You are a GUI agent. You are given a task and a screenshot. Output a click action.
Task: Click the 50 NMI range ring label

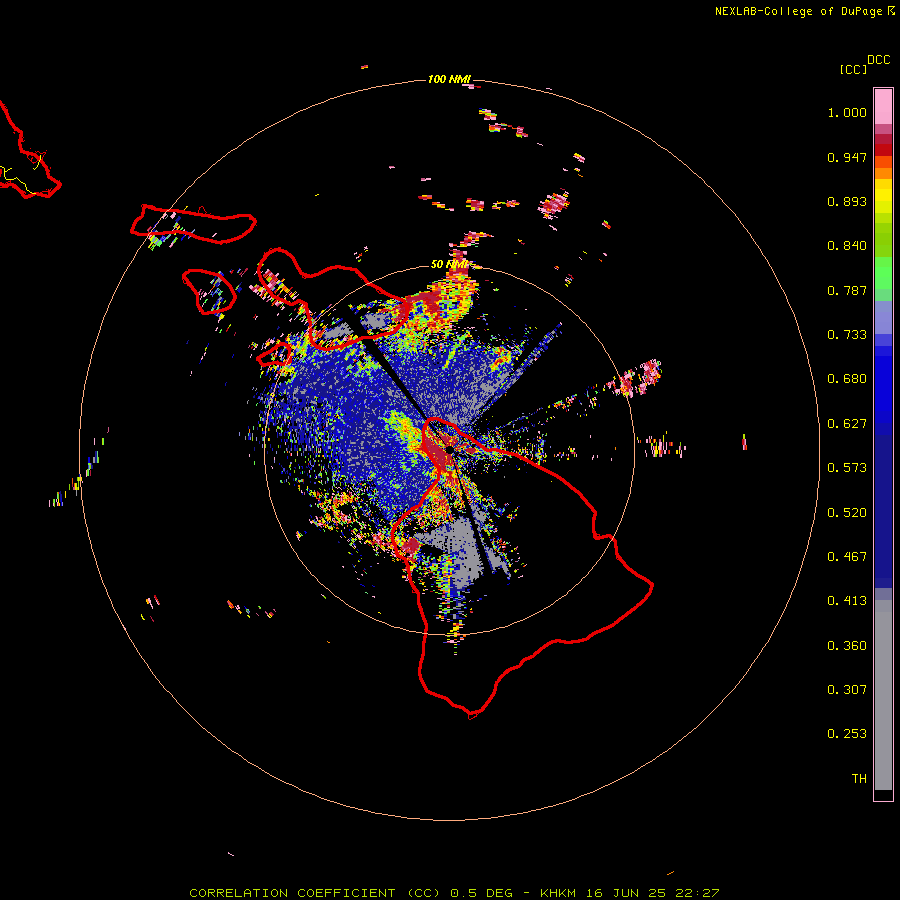(x=449, y=265)
